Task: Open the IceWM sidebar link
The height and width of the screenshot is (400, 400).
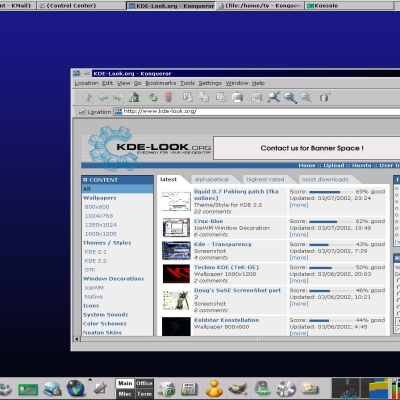Action: coord(94,288)
